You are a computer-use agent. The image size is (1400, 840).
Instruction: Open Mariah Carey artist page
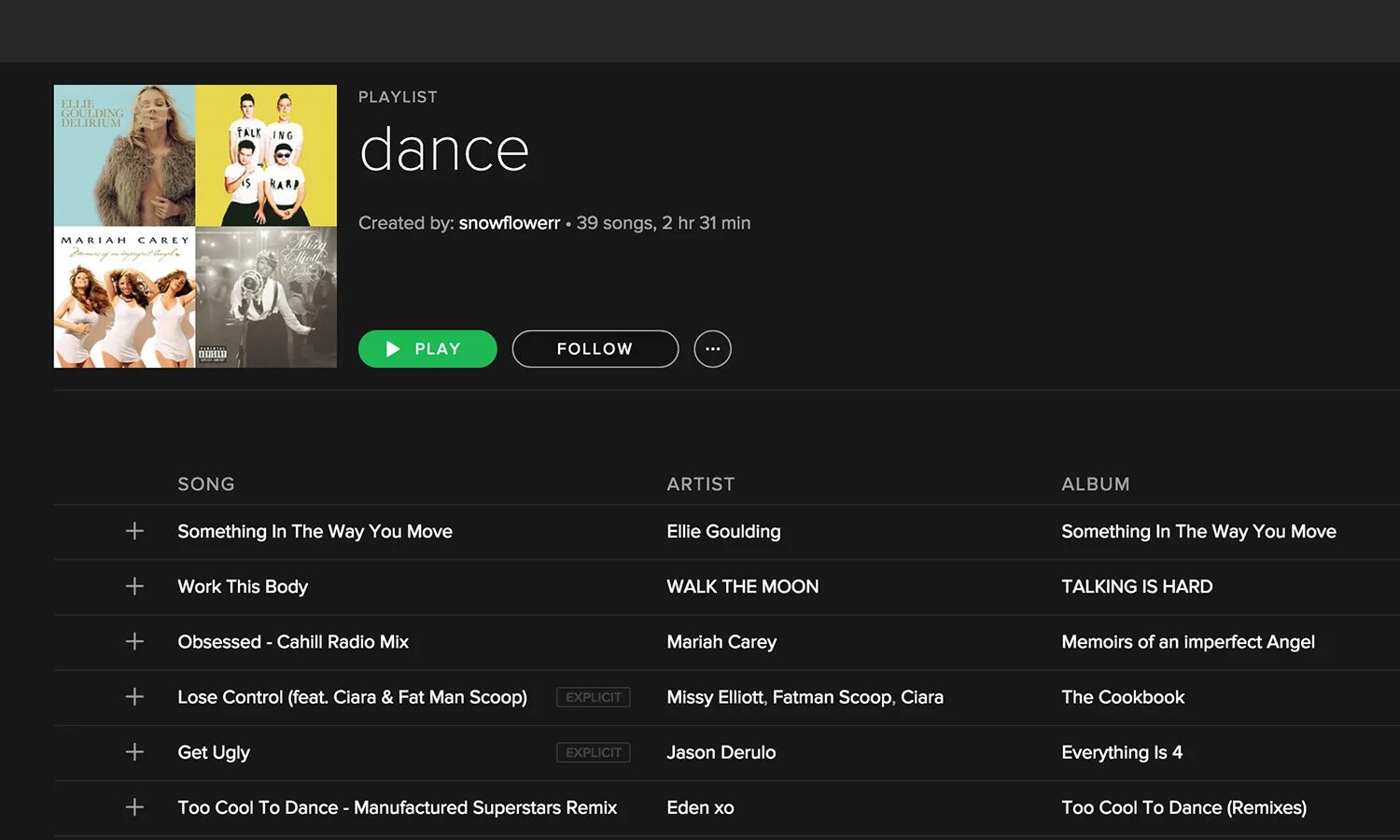point(721,642)
